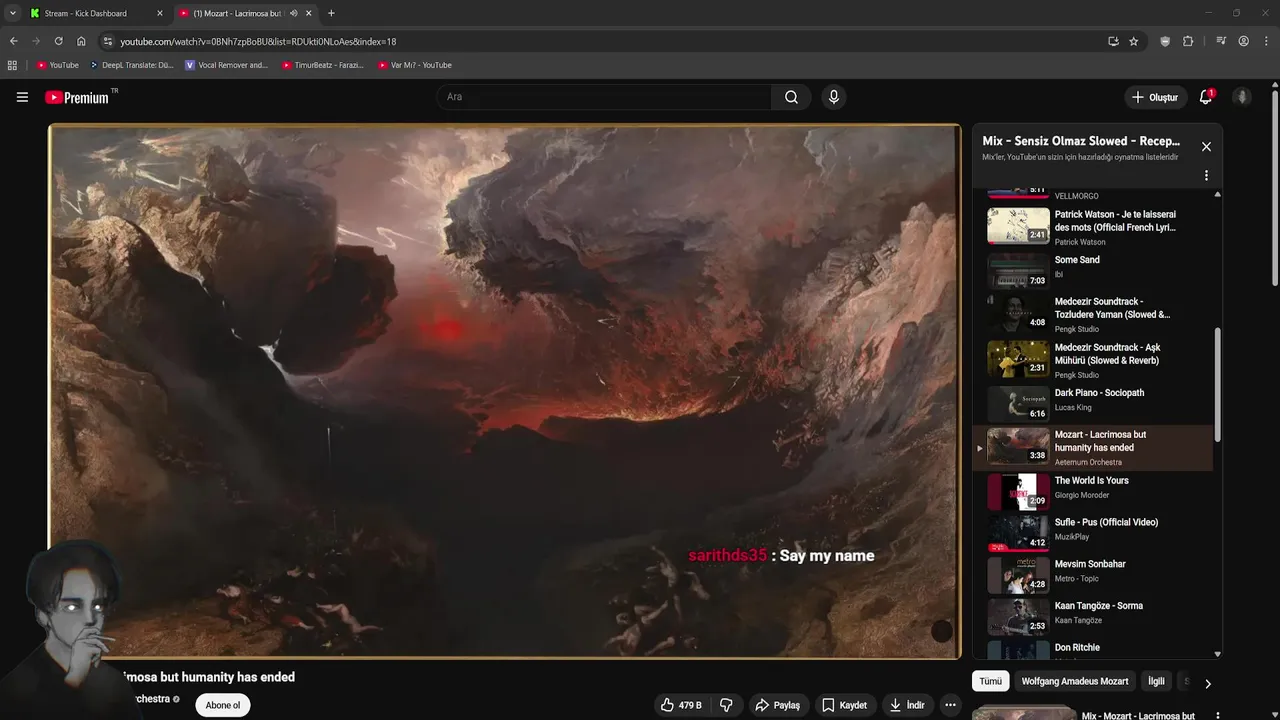Image resolution: width=1280 pixels, height=720 pixels.
Task: Mute the Mozart tab audio icon
Action: click(293, 13)
